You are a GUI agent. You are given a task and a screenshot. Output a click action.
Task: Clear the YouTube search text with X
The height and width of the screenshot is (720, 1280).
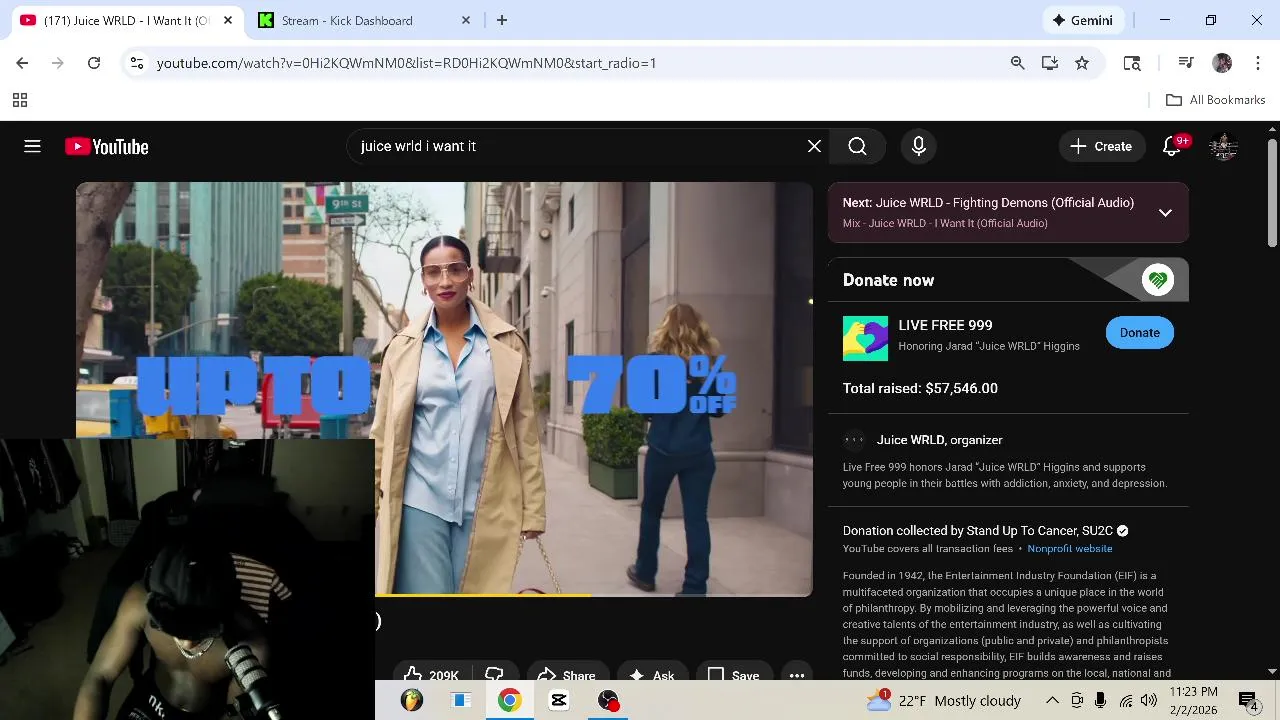[x=814, y=147]
